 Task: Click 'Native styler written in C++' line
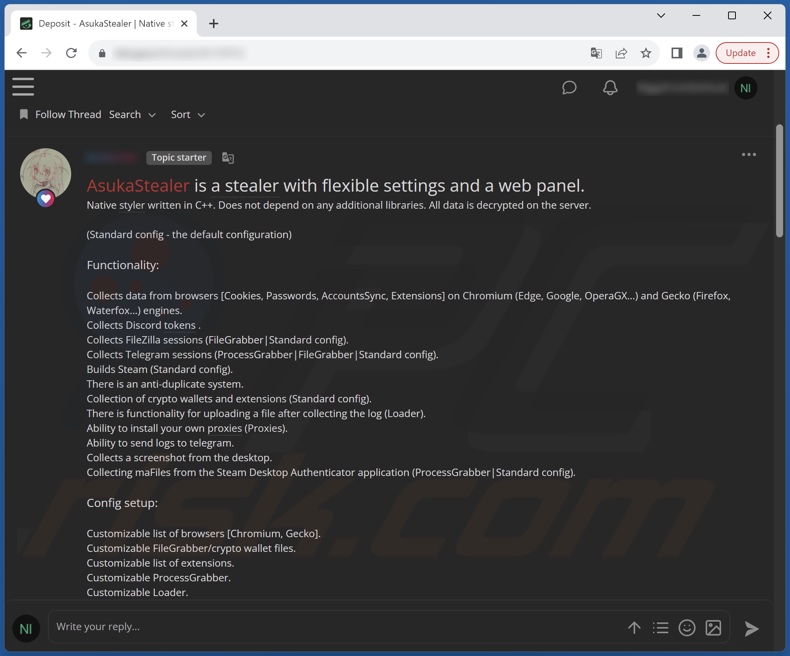tap(339, 205)
